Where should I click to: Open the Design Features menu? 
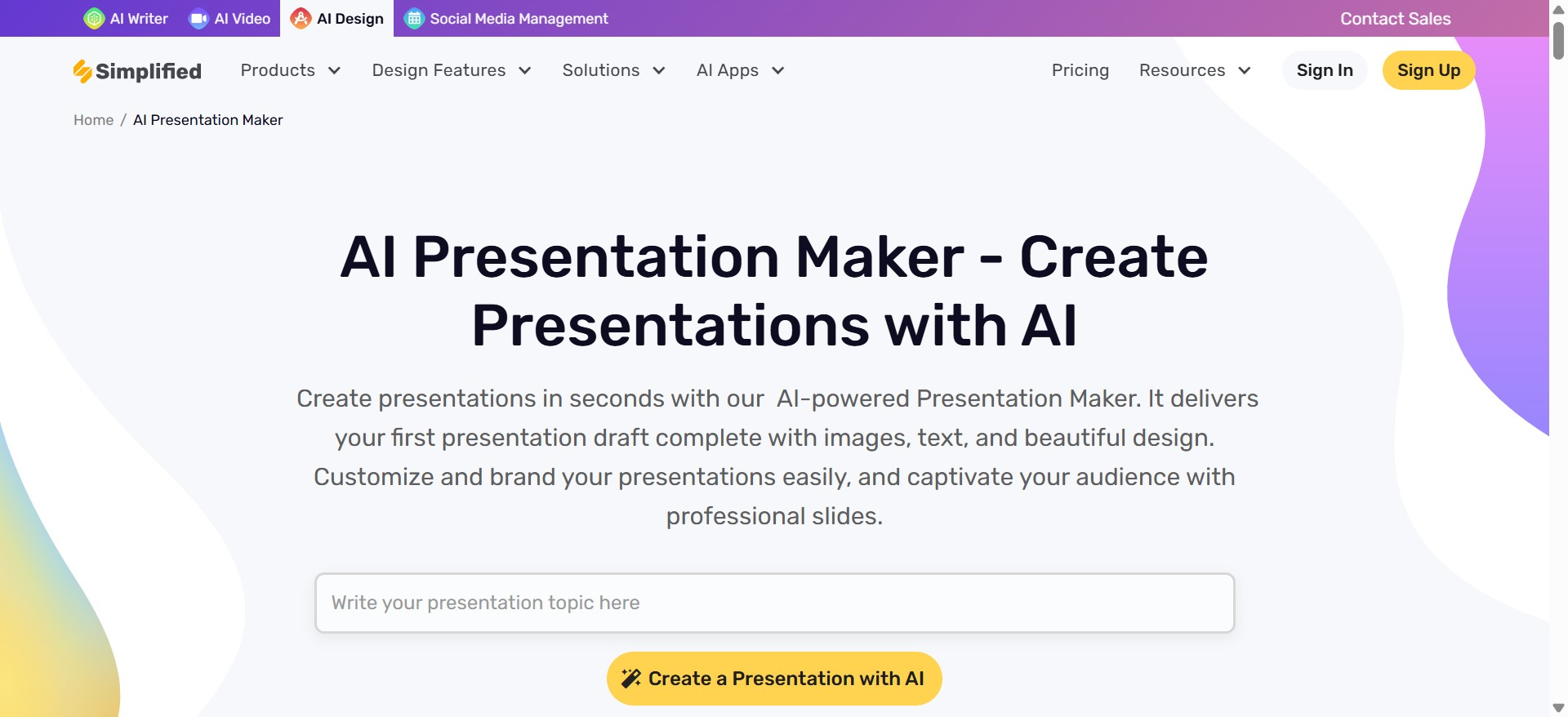452,71
